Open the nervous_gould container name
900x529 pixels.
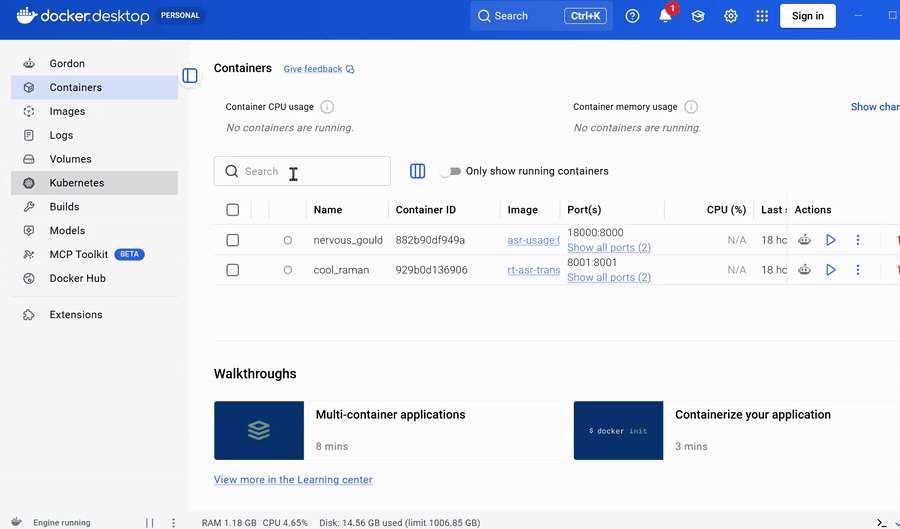click(348, 240)
